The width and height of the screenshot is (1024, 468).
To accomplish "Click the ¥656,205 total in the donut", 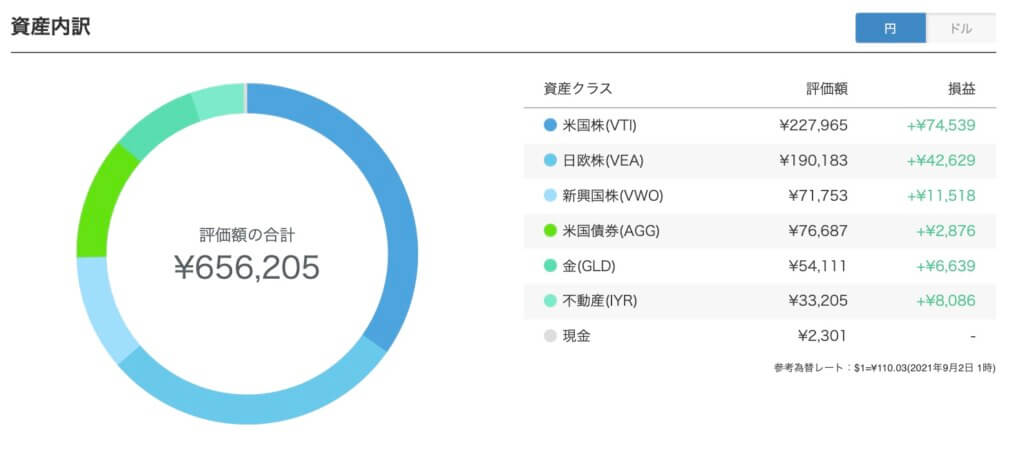I will (x=247, y=267).
